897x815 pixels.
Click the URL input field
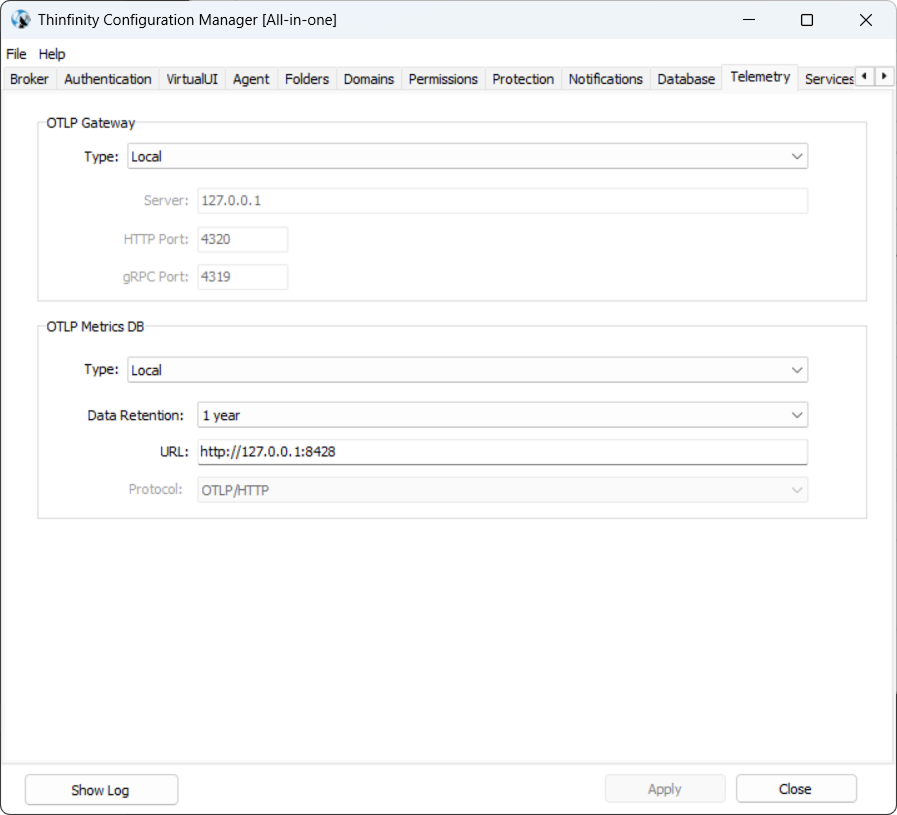click(502, 452)
